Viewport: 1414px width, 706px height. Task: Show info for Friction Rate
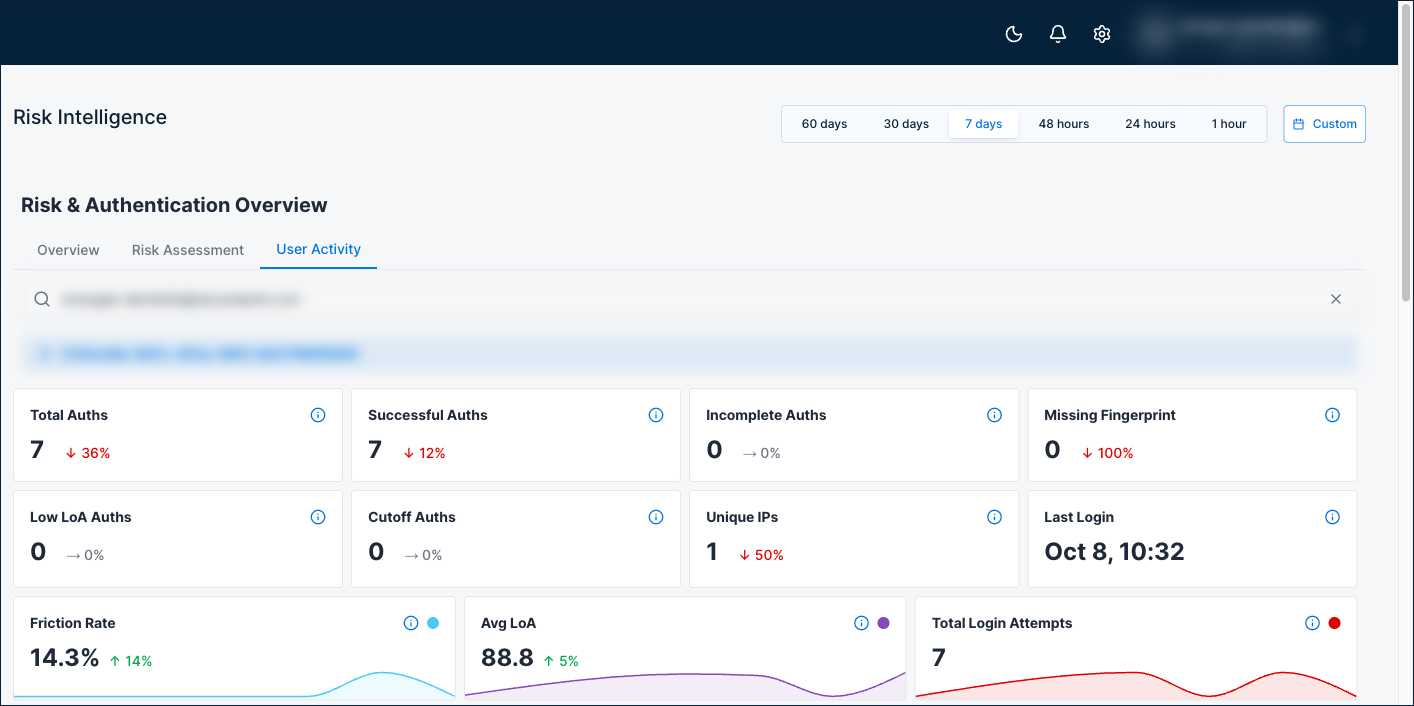click(410, 623)
